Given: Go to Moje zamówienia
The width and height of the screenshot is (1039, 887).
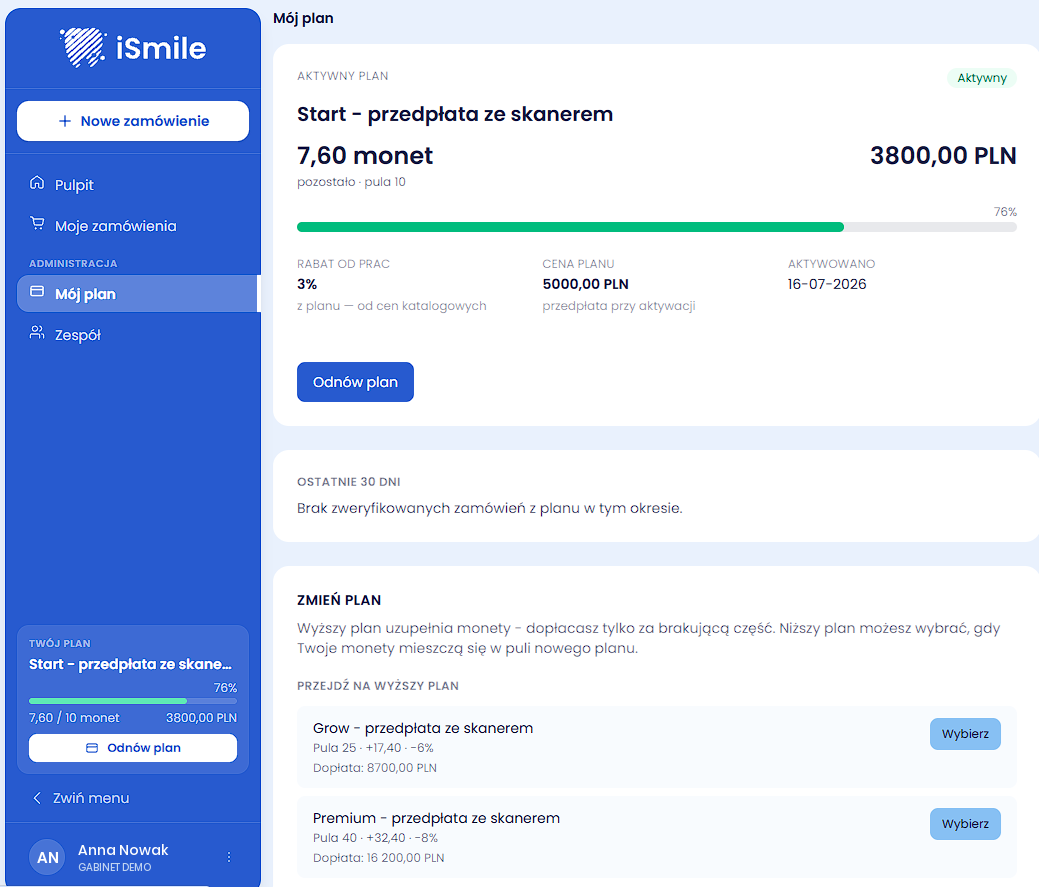Looking at the screenshot, I should (133, 226).
